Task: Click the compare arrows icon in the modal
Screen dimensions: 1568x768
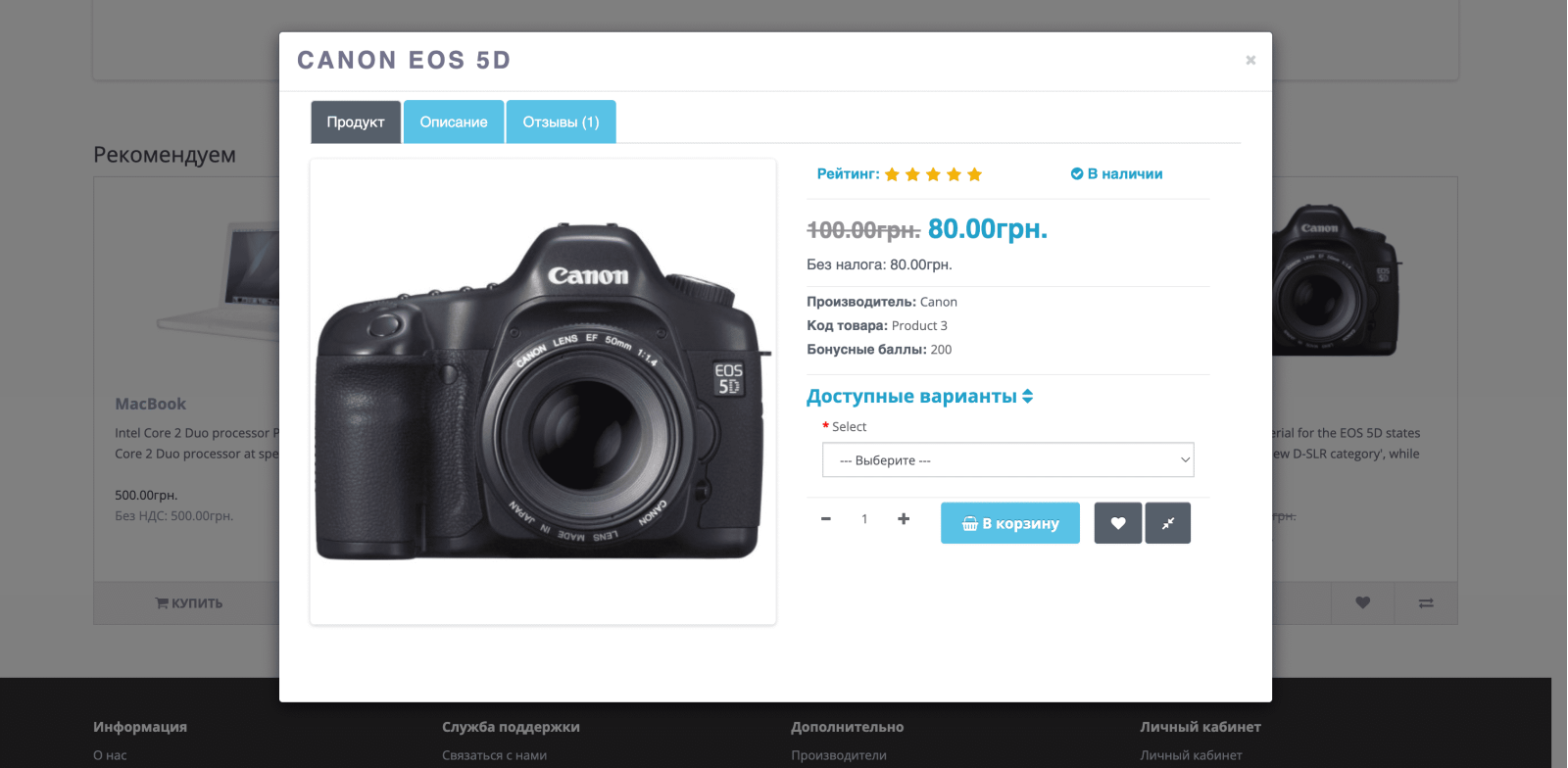Action: (x=1168, y=523)
